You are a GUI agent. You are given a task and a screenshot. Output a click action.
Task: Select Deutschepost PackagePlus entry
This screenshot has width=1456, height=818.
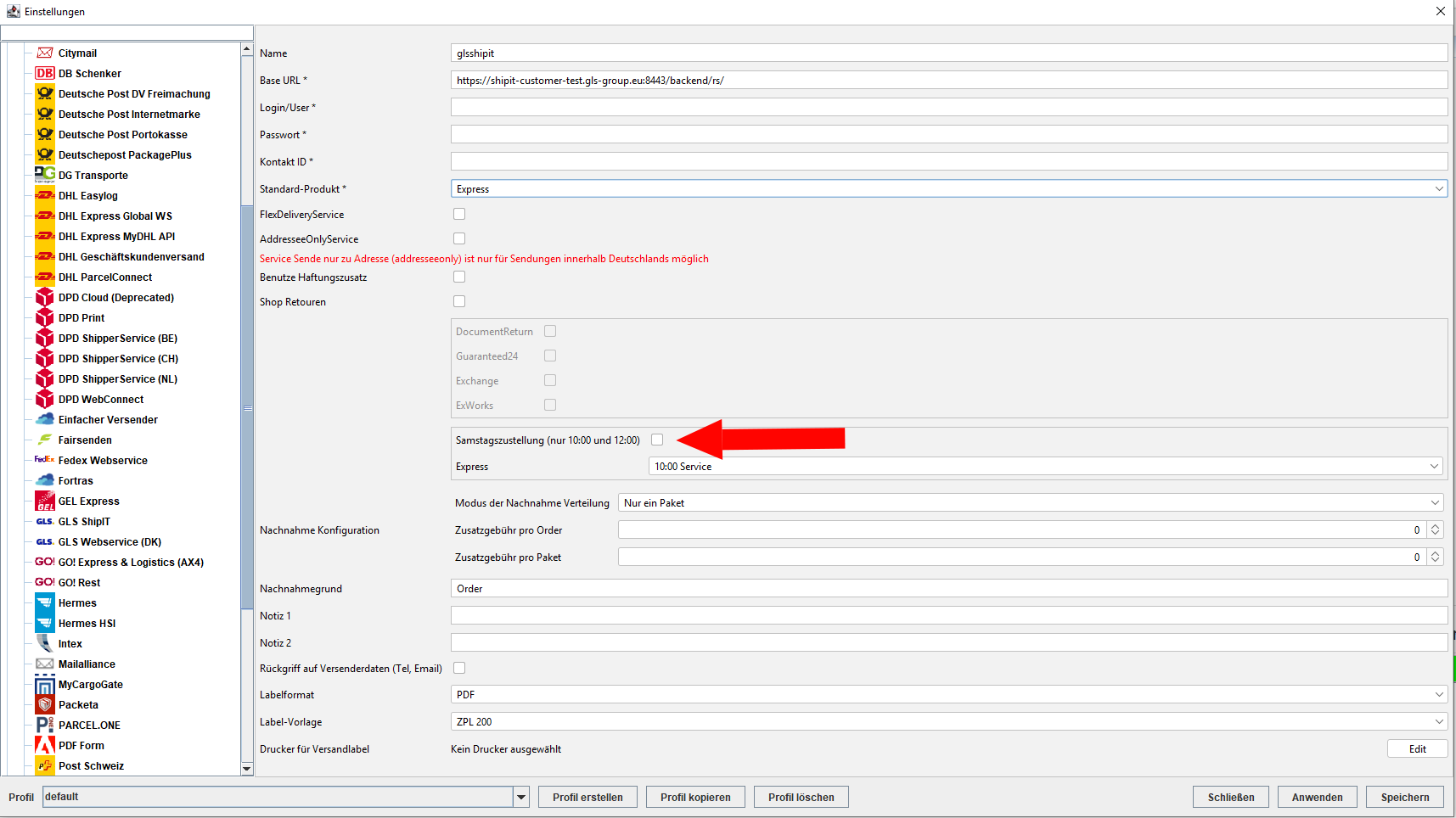125,154
